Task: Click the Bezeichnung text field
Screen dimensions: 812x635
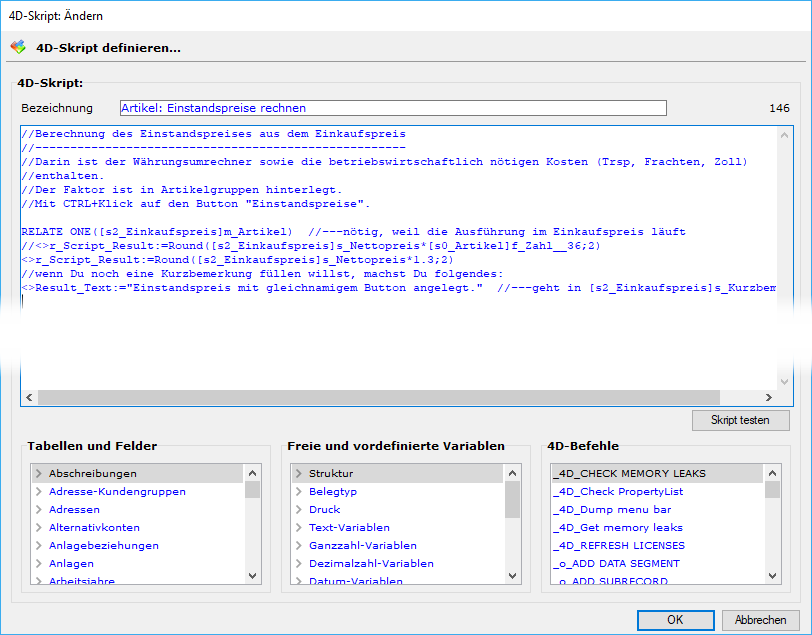Action: coord(392,108)
